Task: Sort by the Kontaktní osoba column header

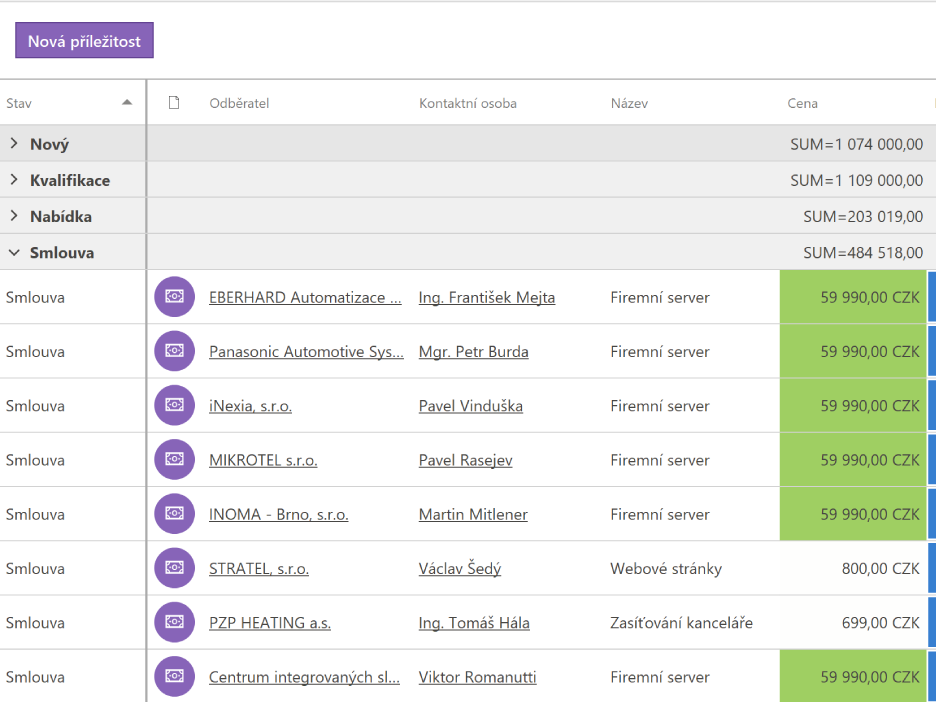Action: pyautogui.click(x=467, y=103)
